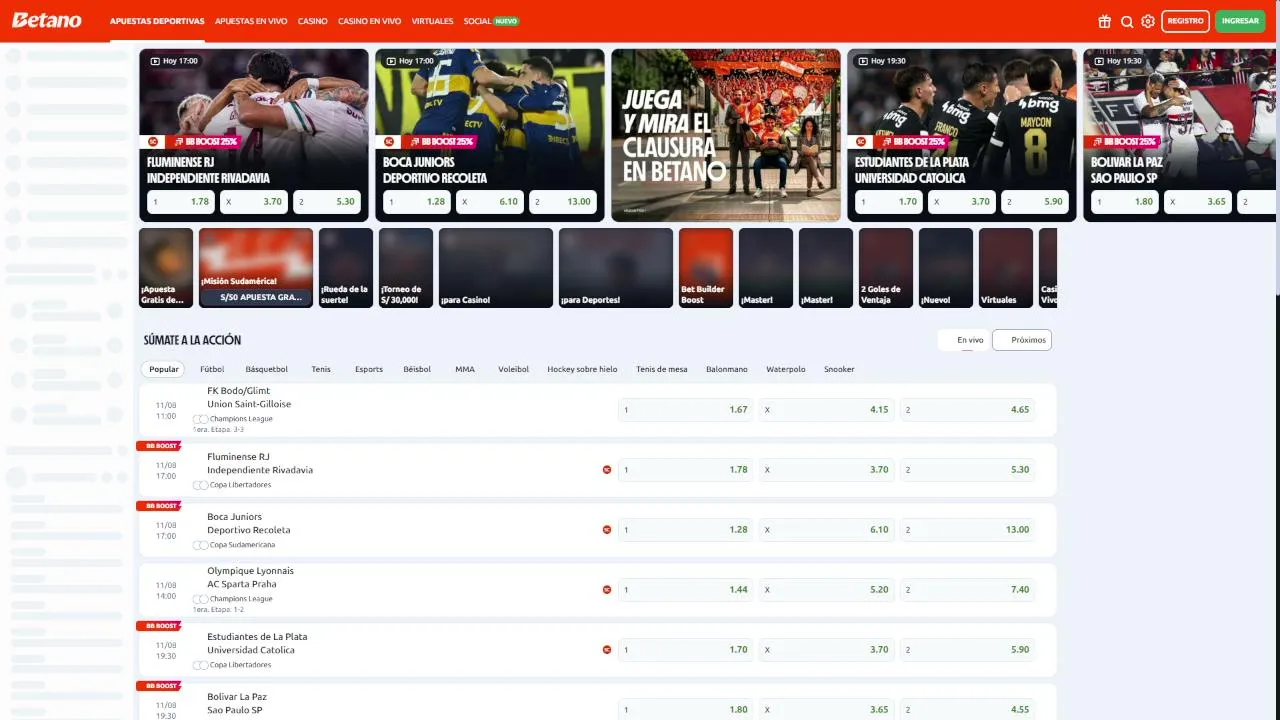This screenshot has height=720, width=1280.
Task: Click the BB Boost flag above Boca Juniors row
Action: pyautogui.click(x=158, y=506)
